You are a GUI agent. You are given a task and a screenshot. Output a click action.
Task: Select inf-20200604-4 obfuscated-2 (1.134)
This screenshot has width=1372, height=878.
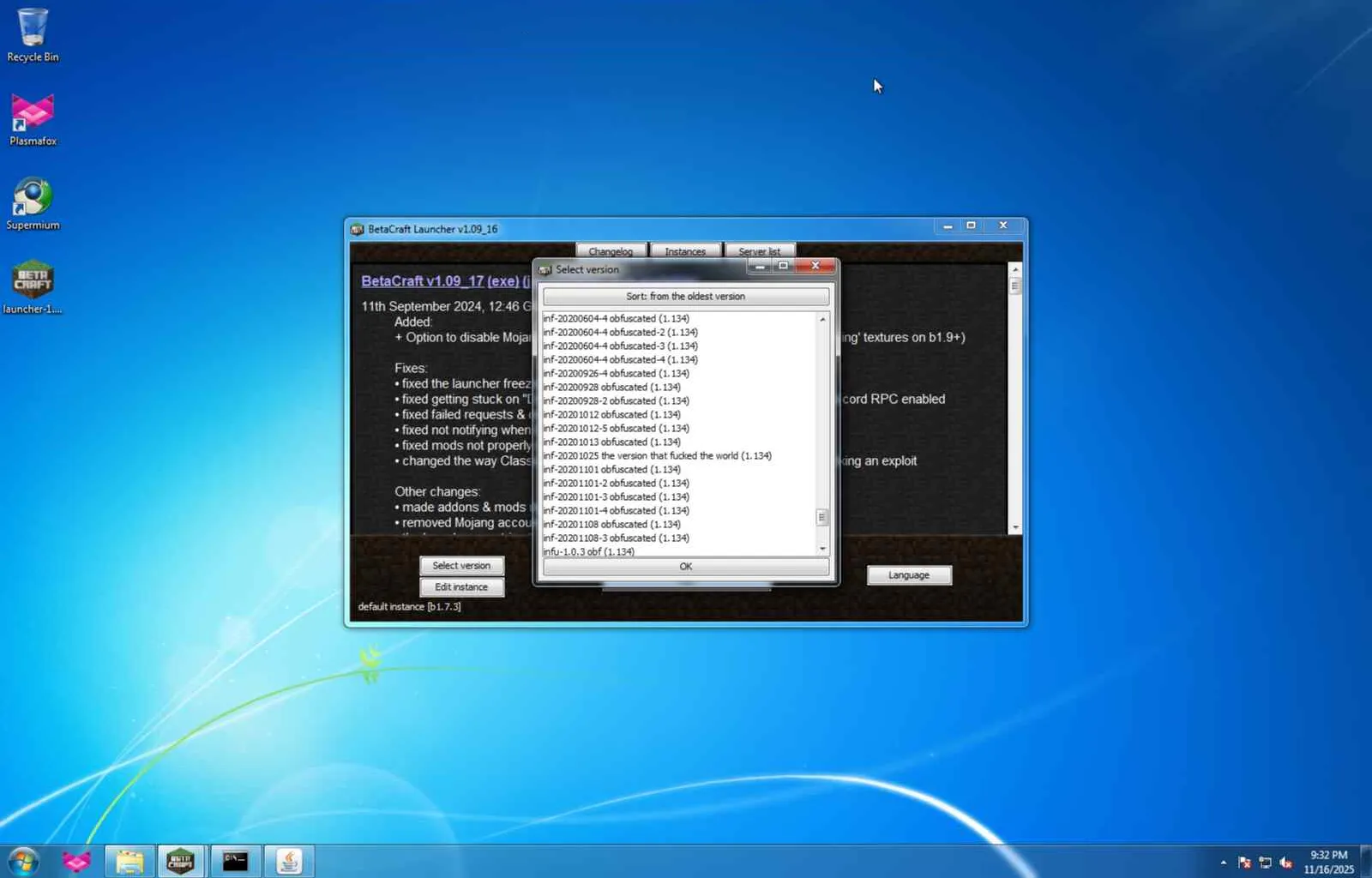[x=679, y=333]
